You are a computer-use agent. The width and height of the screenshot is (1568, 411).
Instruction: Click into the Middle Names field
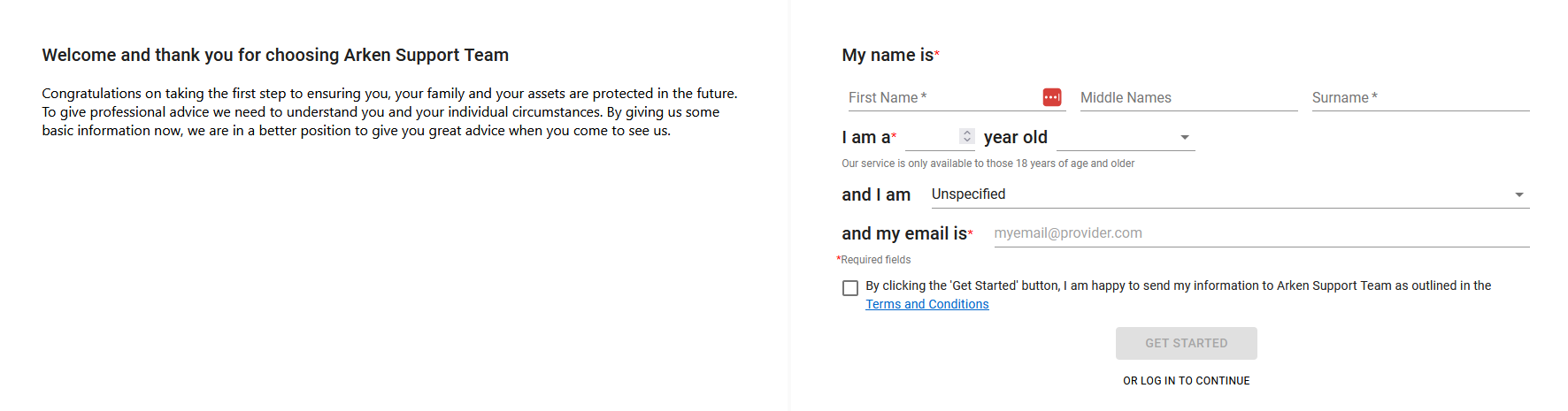(1188, 98)
